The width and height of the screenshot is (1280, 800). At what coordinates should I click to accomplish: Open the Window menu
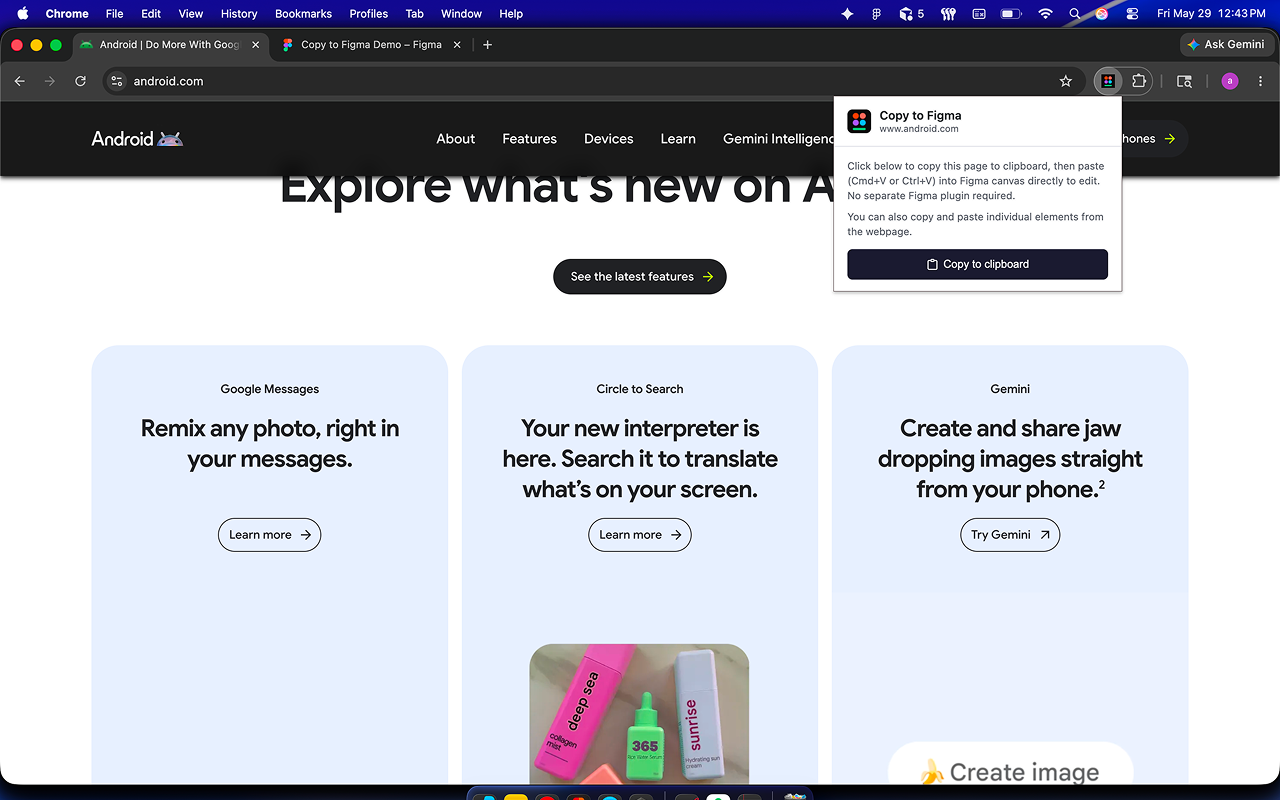tap(461, 14)
